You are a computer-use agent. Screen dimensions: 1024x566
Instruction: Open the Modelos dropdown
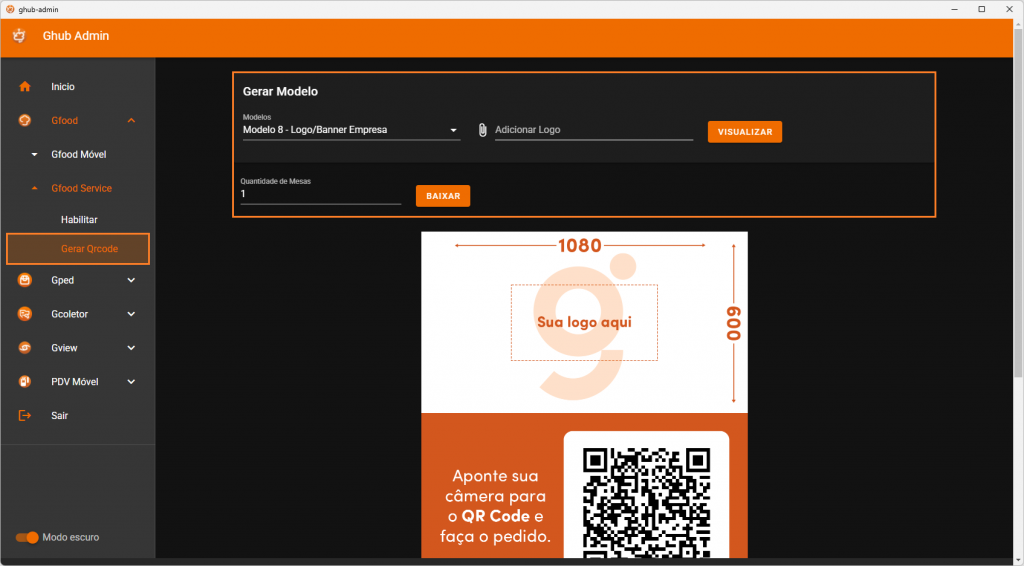tap(351, 130)
